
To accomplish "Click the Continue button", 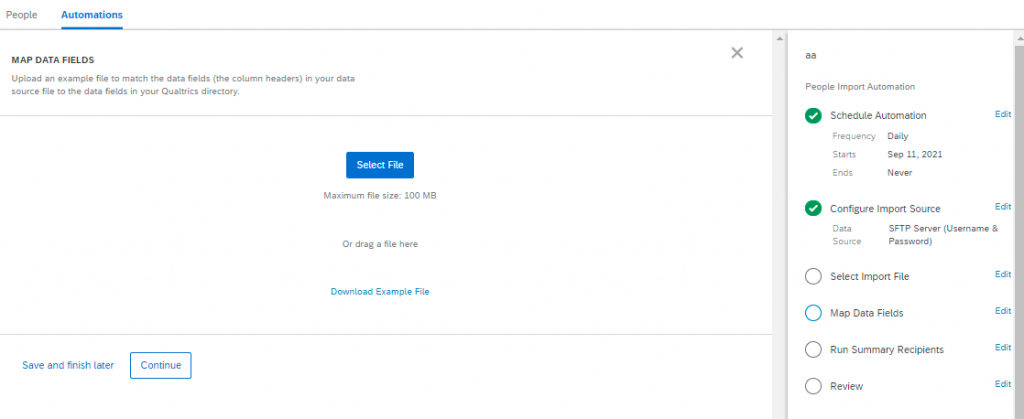I will point(161,365).
